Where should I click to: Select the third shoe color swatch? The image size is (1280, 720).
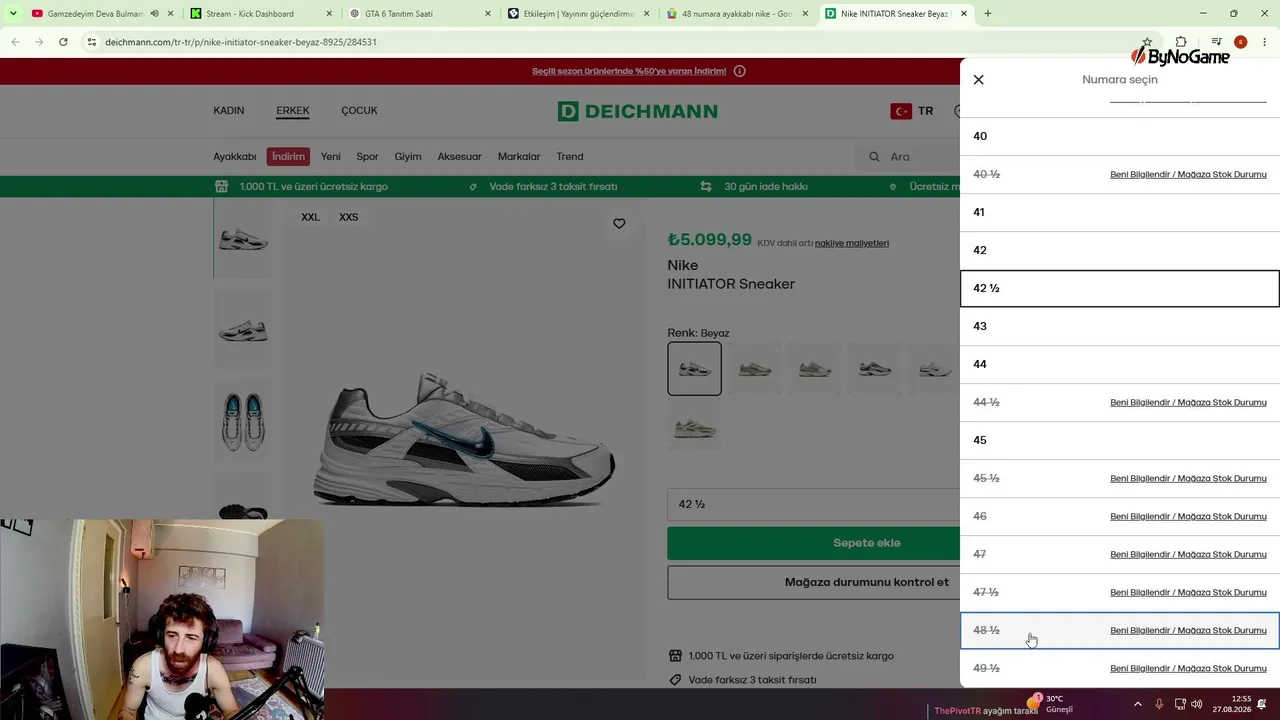pos(815,369)
